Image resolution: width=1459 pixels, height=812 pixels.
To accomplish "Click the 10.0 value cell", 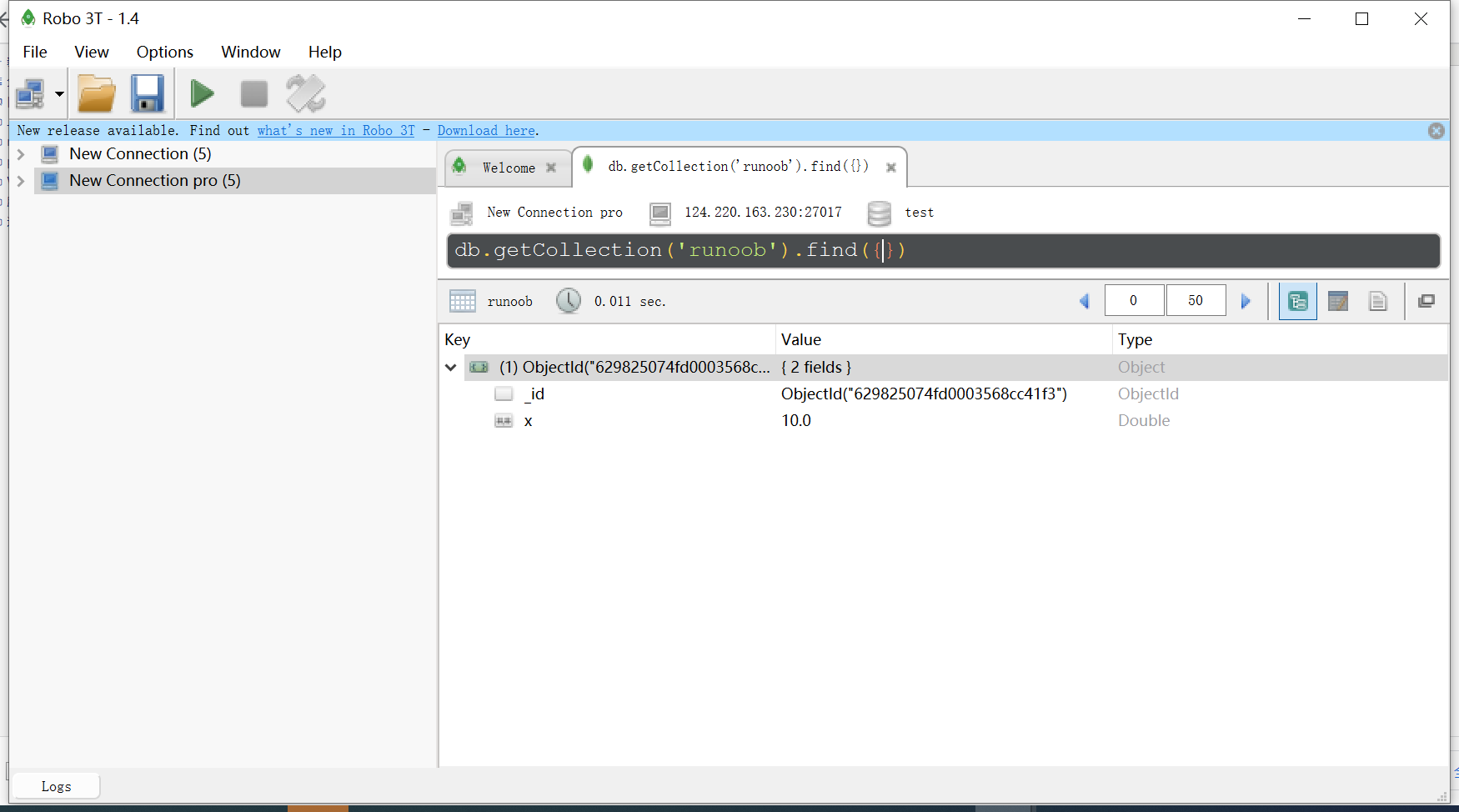I will [796, 421].
